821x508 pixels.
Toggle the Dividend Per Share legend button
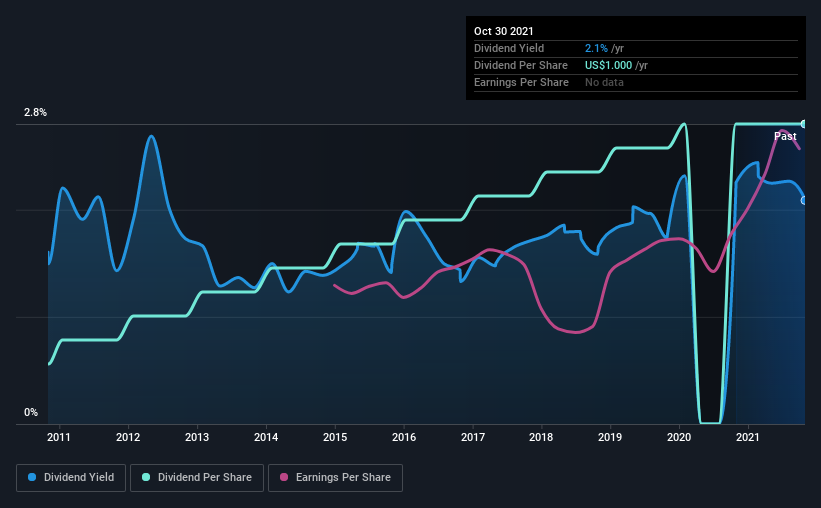click(x=197, y=478)
